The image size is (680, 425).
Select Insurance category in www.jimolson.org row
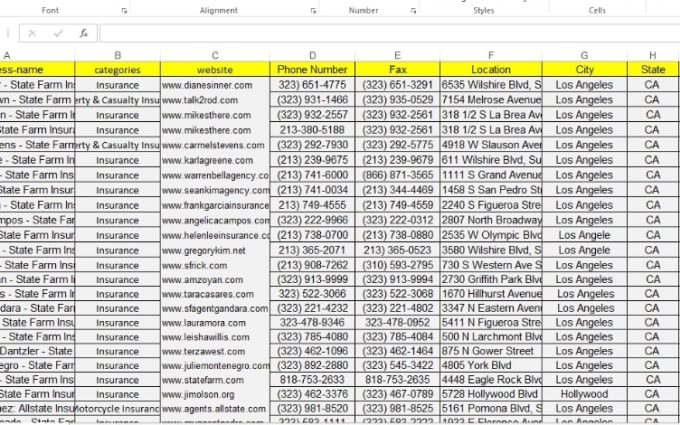coord(118,395)
